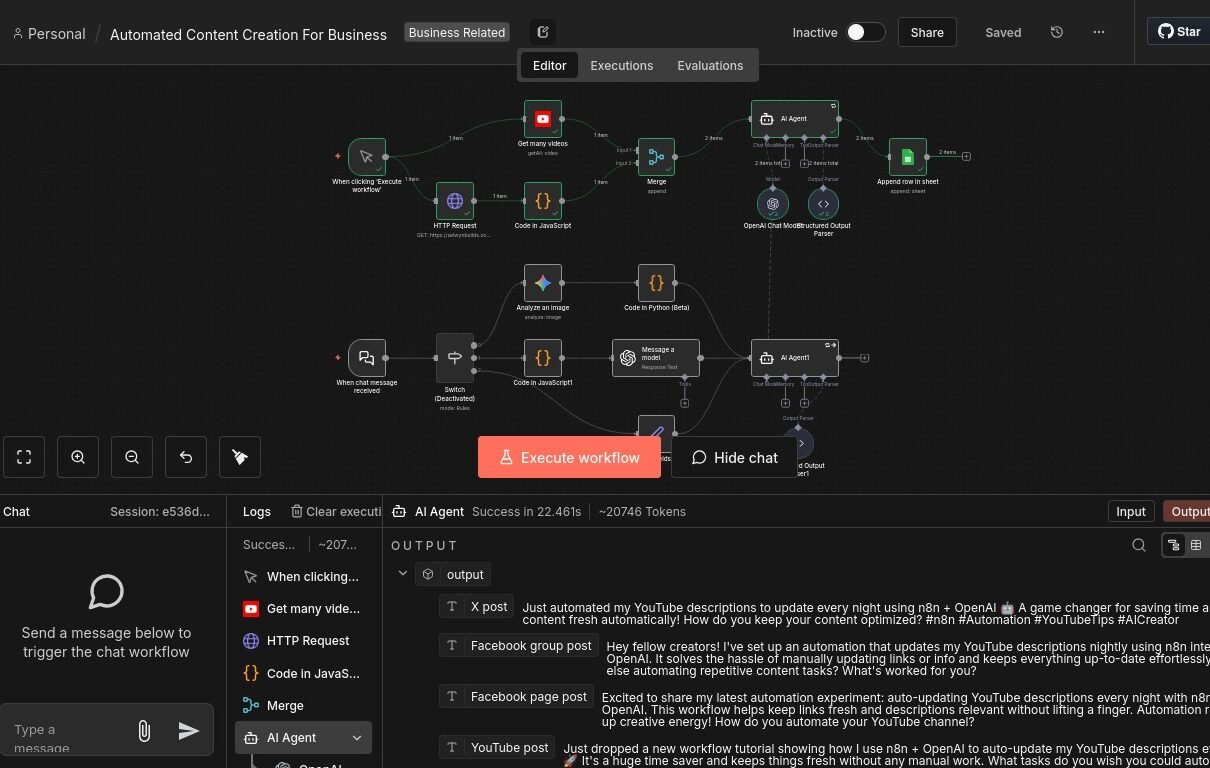Click Hide chat button

point(735,457)
